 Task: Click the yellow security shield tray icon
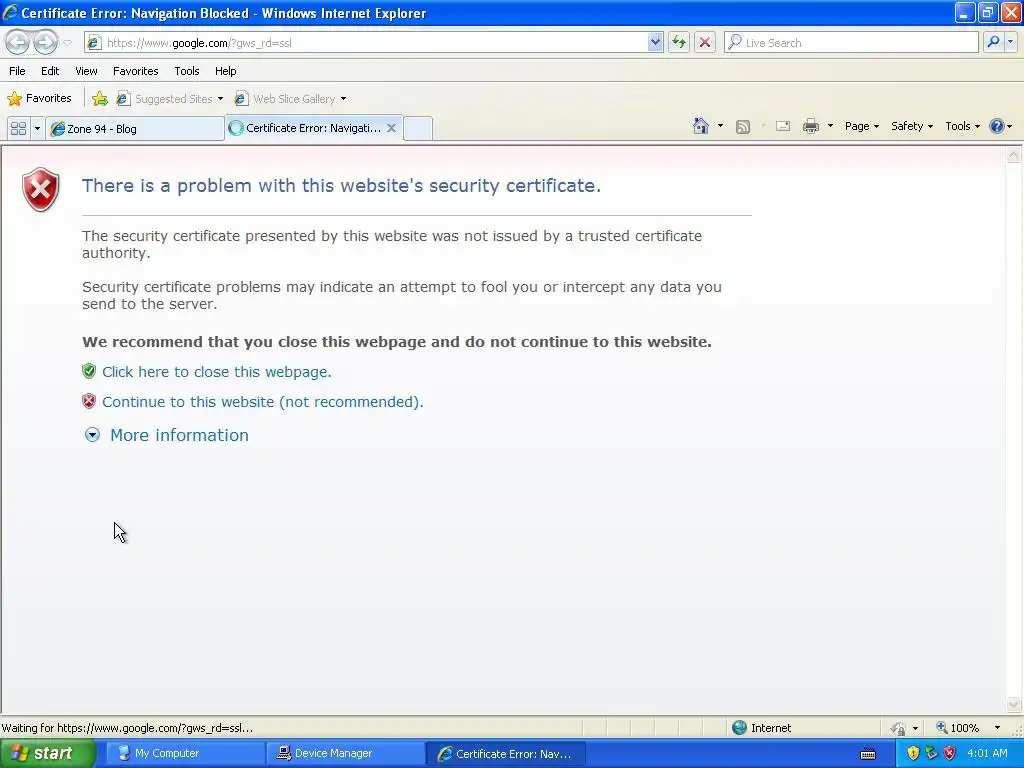(913, 754)
